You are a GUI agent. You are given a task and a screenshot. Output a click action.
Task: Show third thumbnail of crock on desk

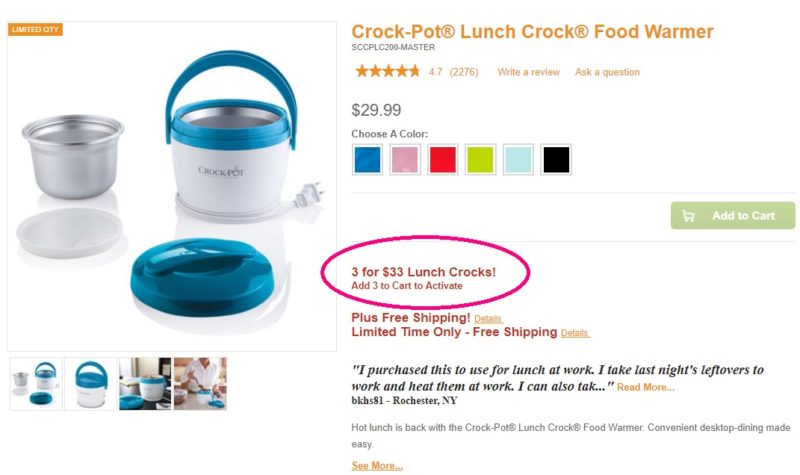point(145,384)
